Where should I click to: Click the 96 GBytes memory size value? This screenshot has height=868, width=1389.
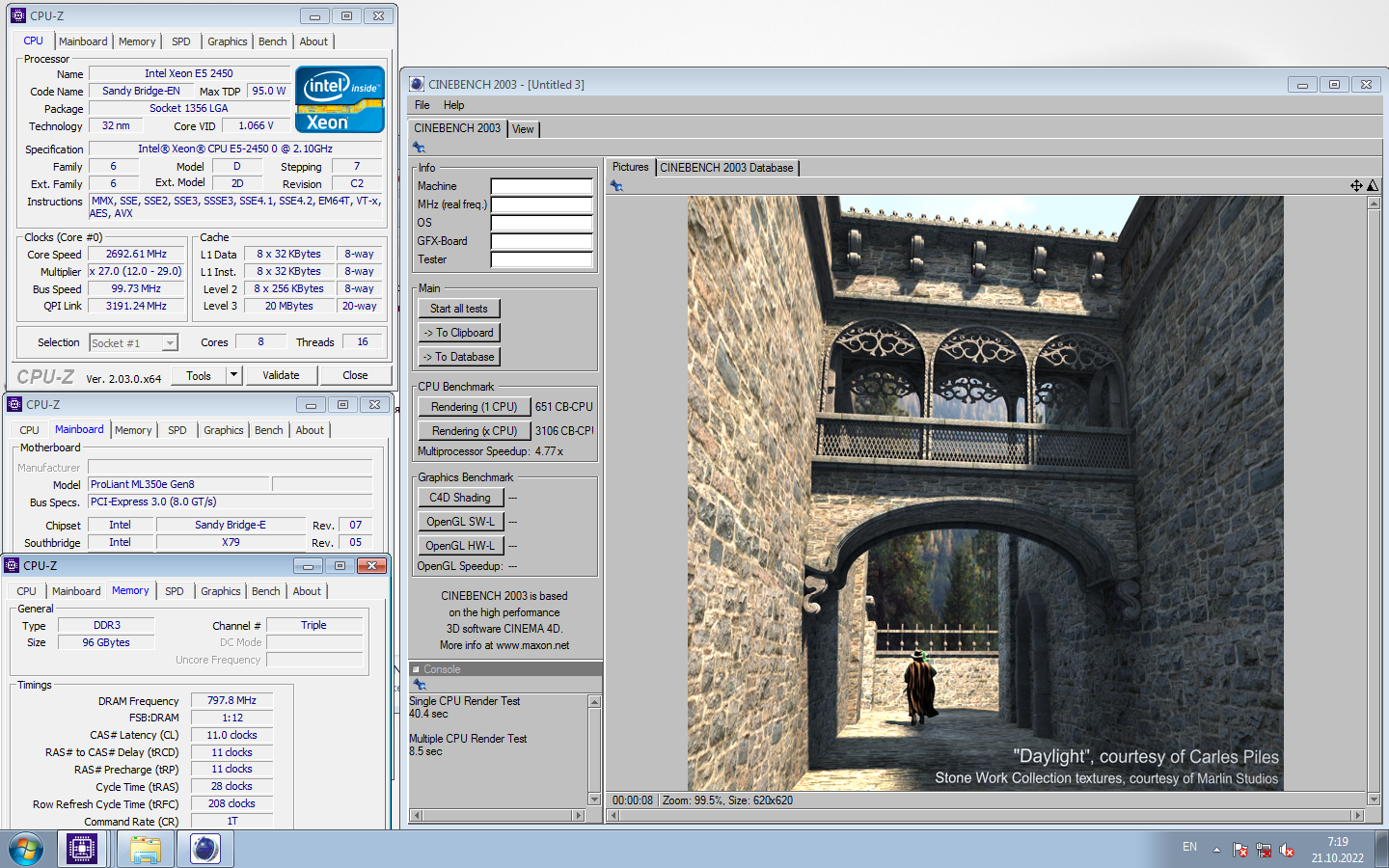106,642
